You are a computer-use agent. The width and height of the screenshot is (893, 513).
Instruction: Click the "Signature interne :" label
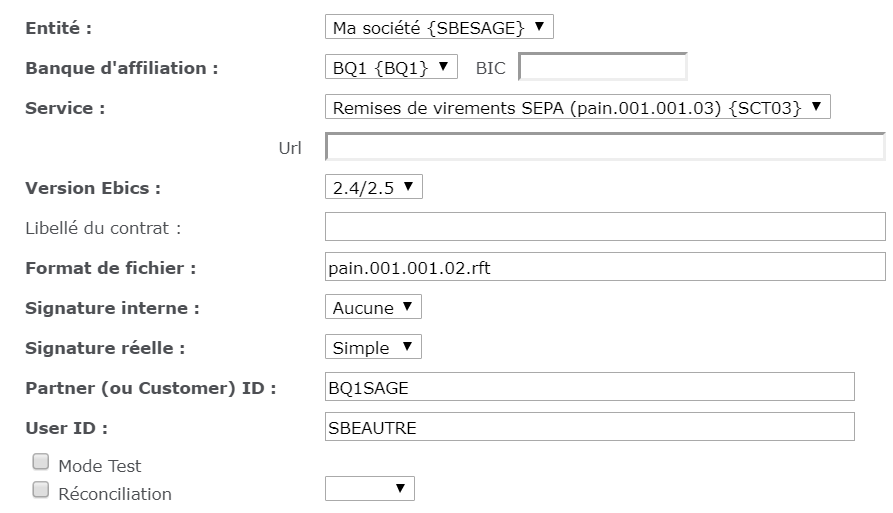pos(112,308)
